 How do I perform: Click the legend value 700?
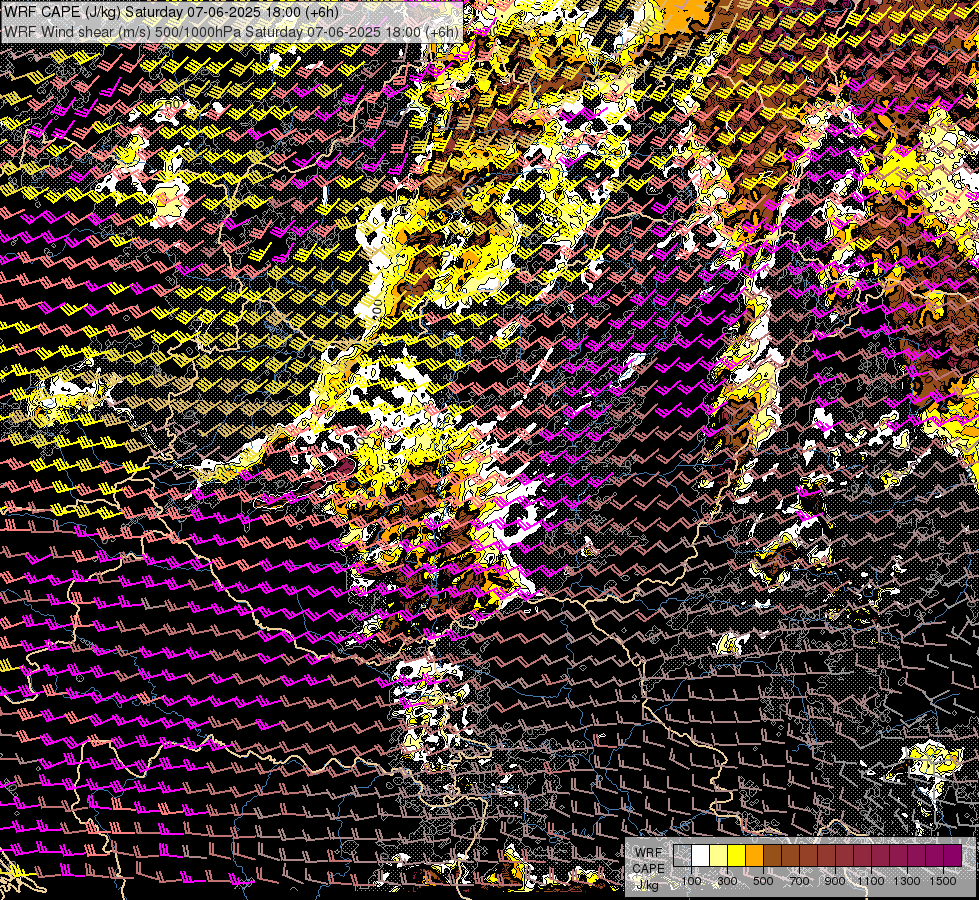(799, 881)
